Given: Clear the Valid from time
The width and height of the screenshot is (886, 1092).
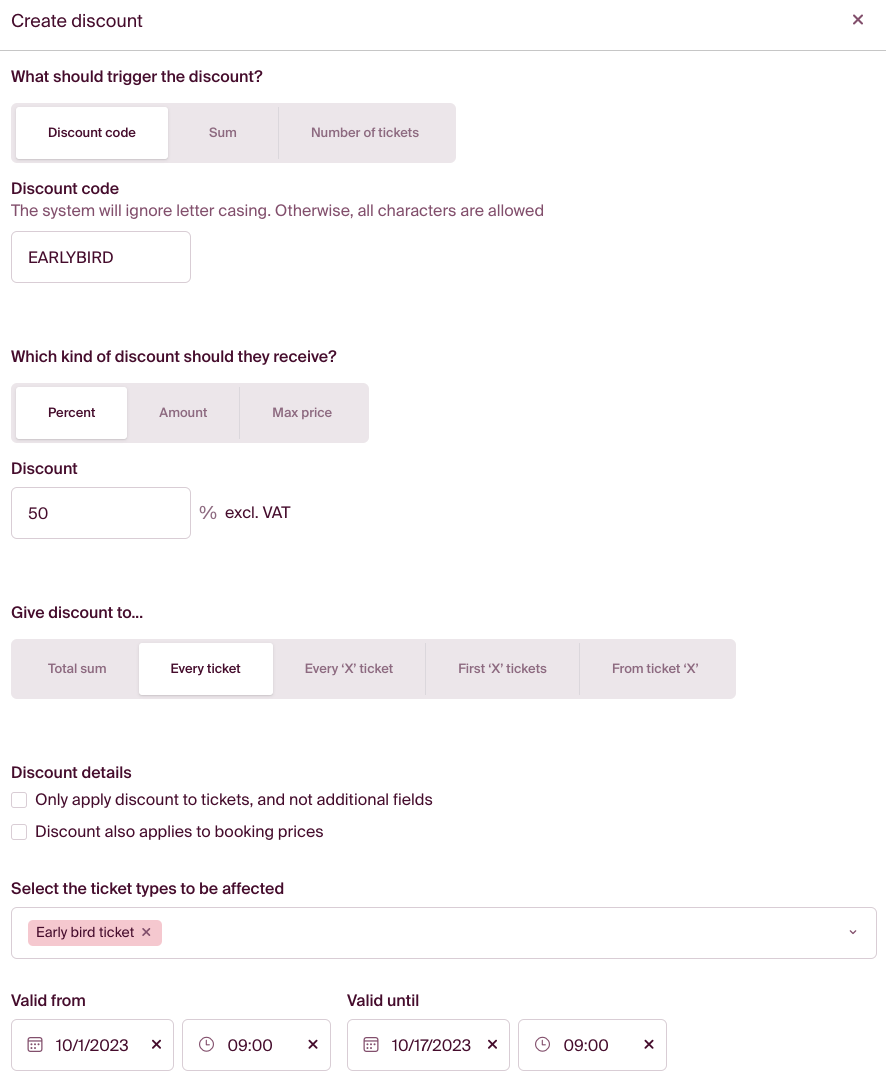Looking at the screenshot, I should [312, 1045].
